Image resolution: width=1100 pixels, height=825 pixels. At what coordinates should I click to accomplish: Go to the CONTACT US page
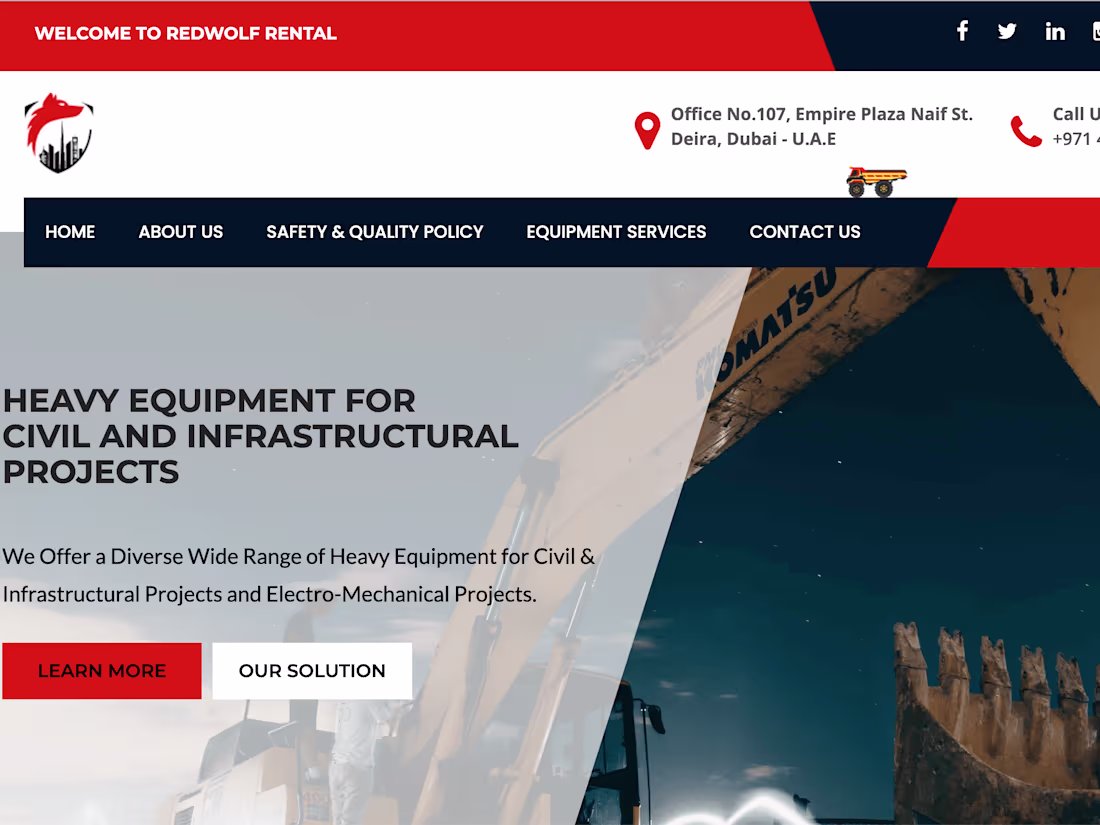click(805, 232)
